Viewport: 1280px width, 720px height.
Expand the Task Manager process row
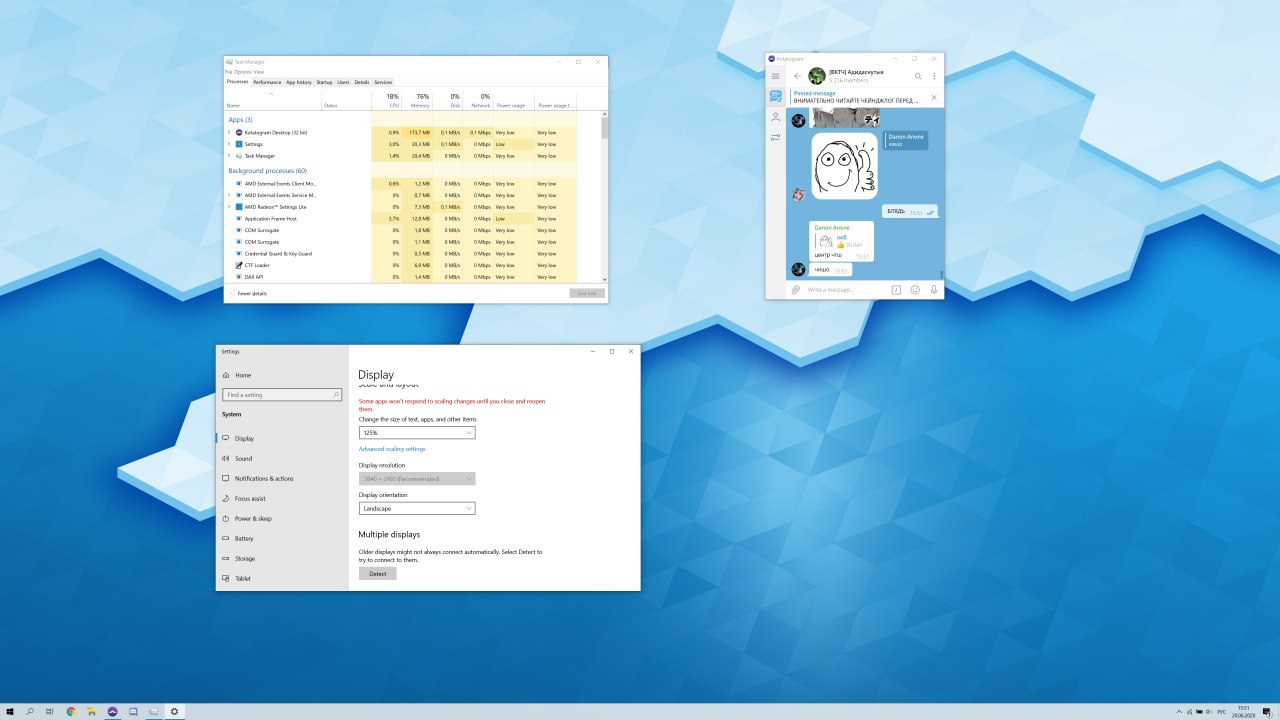[x=228, y=156]
